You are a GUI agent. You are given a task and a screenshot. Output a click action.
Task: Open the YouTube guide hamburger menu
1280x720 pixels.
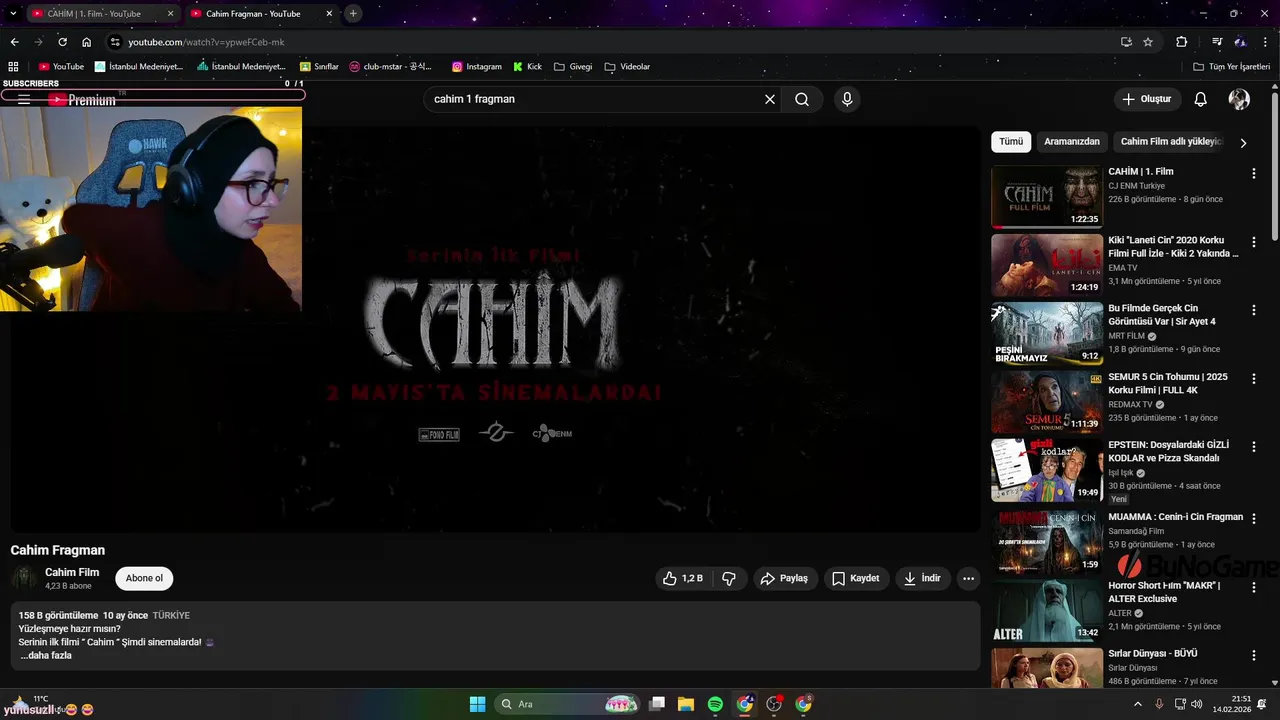[x=24, y=99]
